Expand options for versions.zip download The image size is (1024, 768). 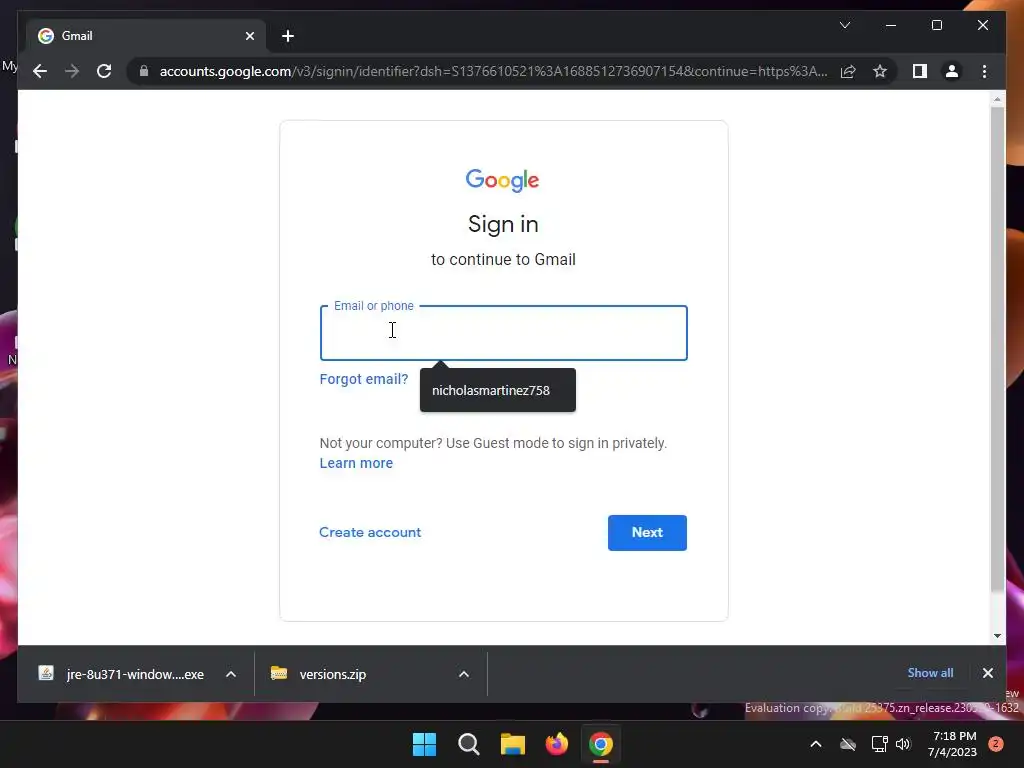pos(464,674)
